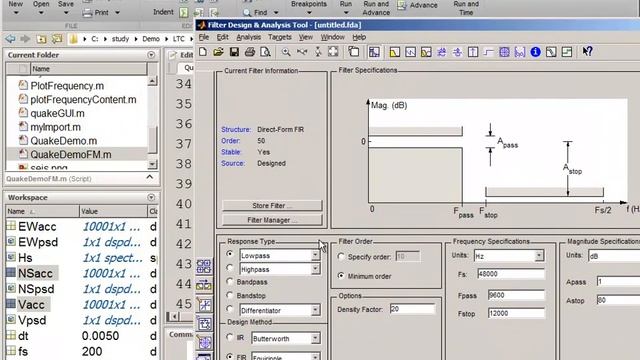Show the Pole/Zero plot icon
The width and height of the screenshot is (640, 360).
[504, 52]
